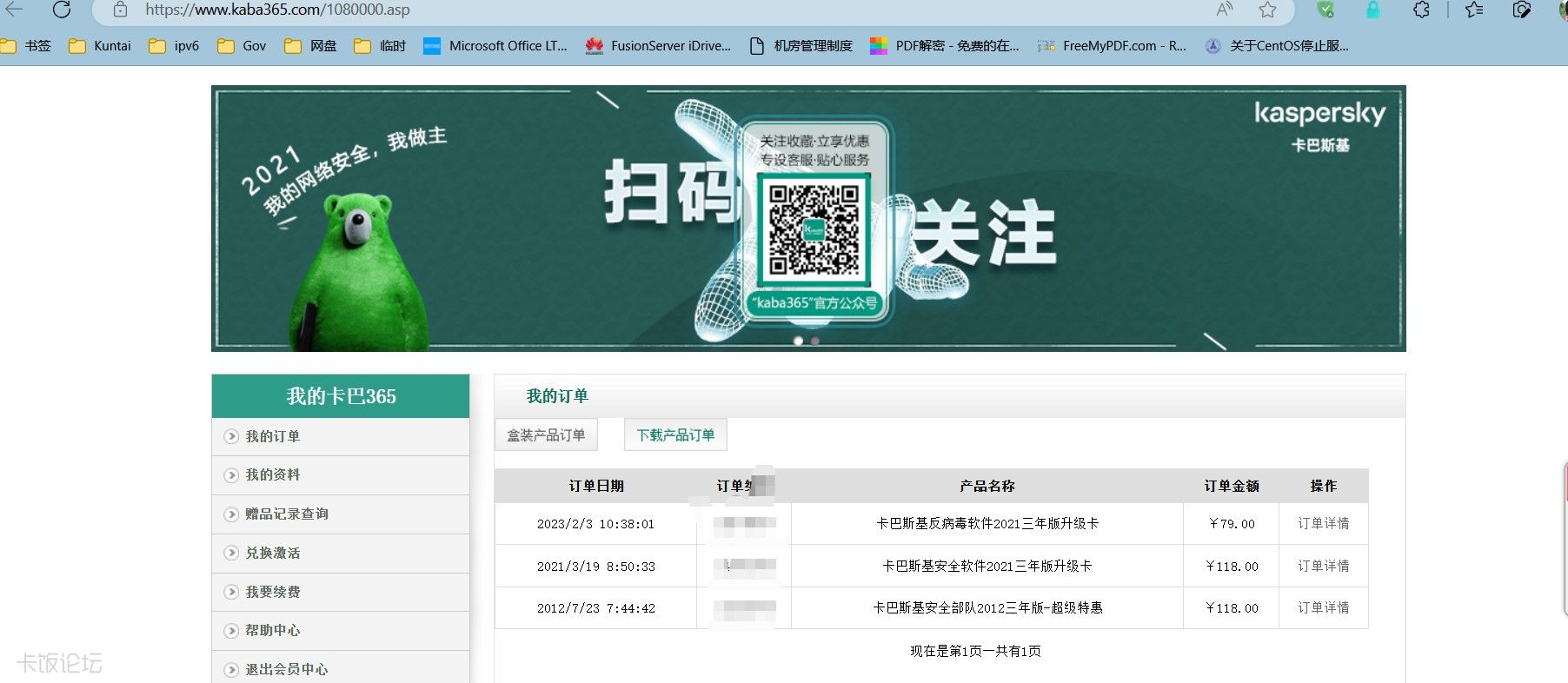Click the site lock icon in address bar
Screen dimensions: 1568x683
[x=121, y=10]
